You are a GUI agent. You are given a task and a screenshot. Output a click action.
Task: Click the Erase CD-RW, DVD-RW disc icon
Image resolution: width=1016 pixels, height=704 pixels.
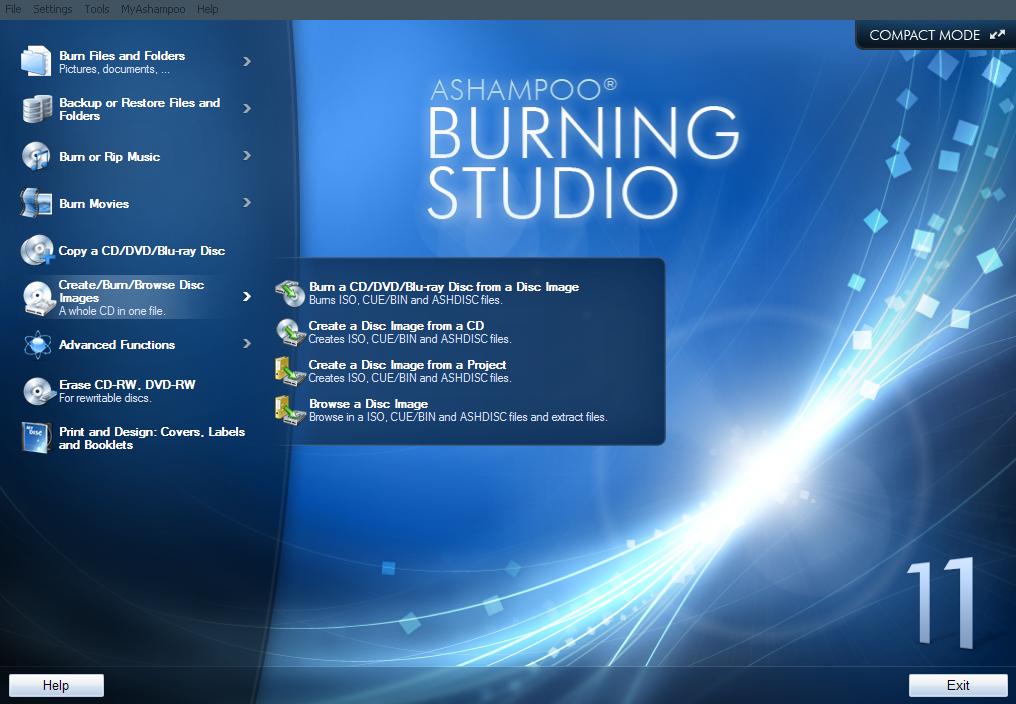pyautogui.click(x=39, y=391)
